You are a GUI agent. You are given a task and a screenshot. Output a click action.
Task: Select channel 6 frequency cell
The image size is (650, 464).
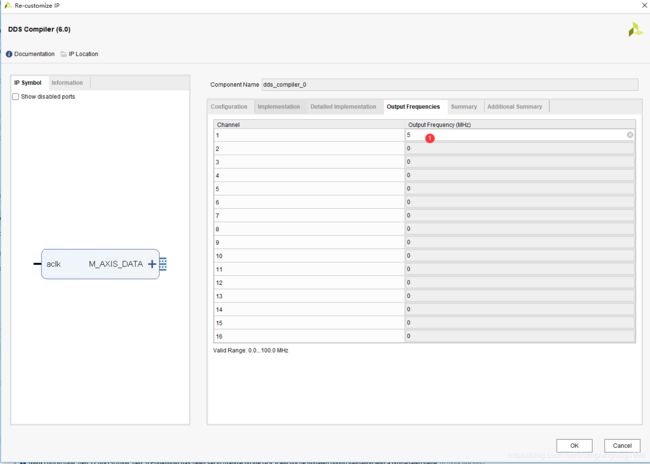[519, 202]
